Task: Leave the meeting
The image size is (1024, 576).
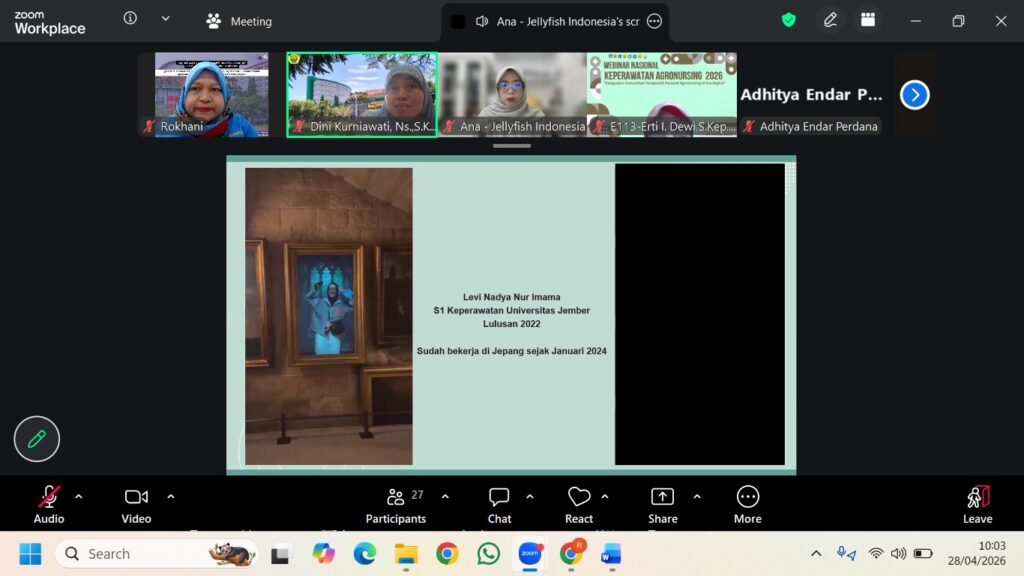Action: (977, 504)
